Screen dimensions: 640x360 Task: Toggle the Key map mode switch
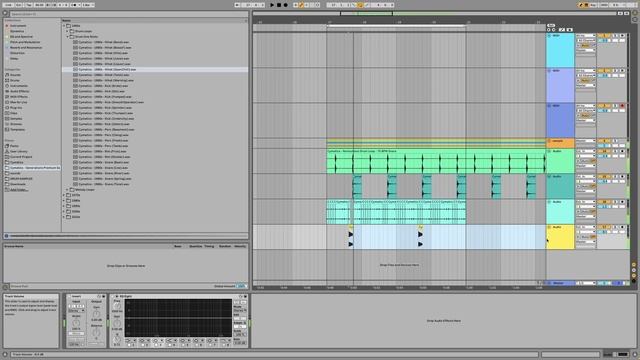[x=593, y=5]
